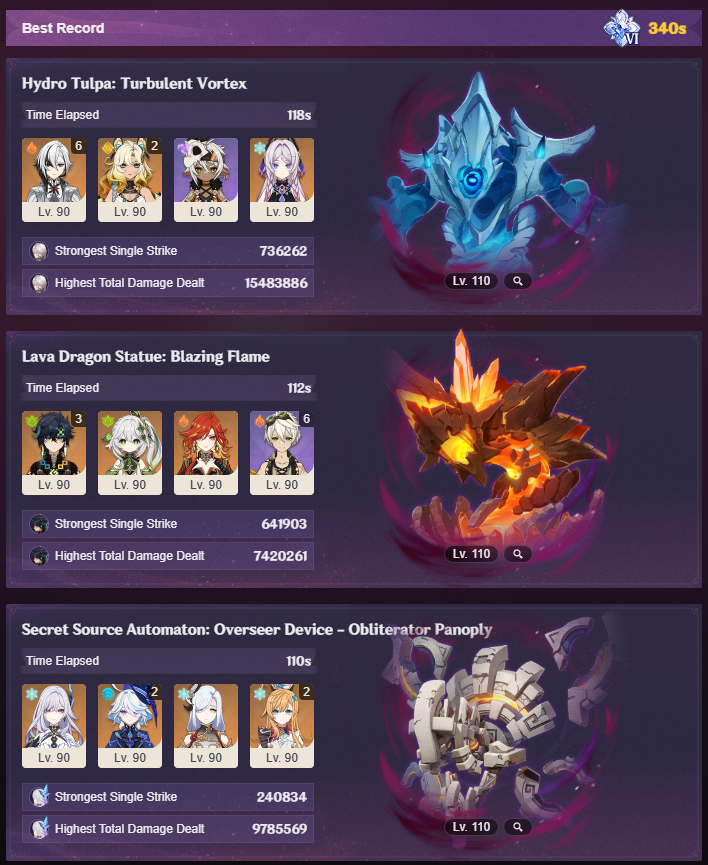
Task: Click the difficulty VI star emblem
Action: click(x=622, y=28)
